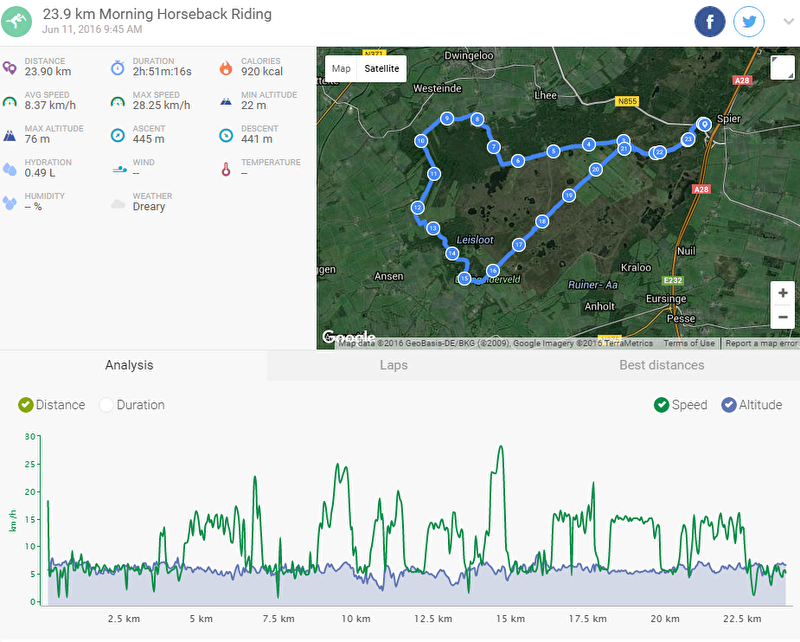Click kilometer marker 10 on route

click(421, 141)
